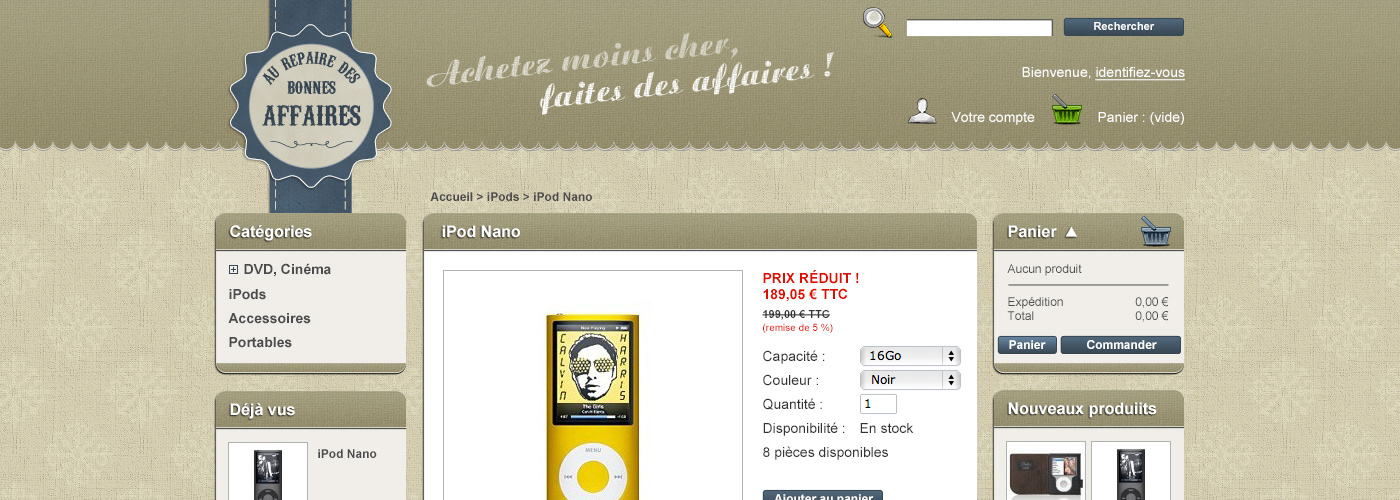This screenshot has height=500, width=1400.
Task: Select iPods in the Catégories menu
Action: (x=247, y=294)
